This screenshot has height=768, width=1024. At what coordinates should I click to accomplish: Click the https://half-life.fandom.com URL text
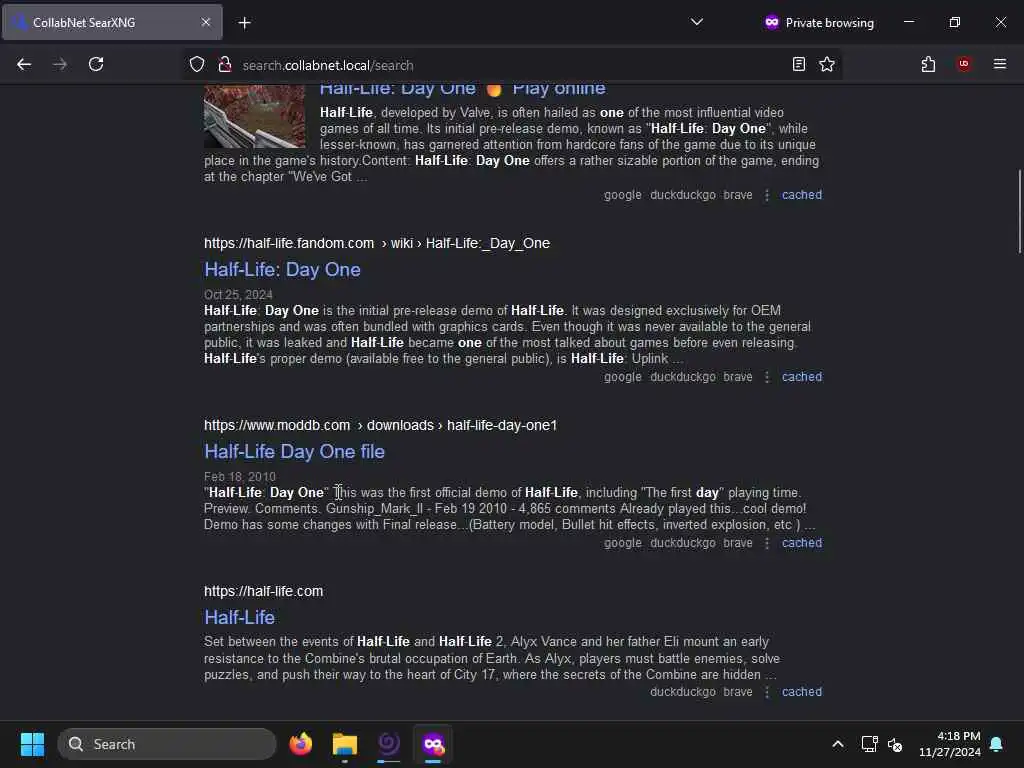tap(289, 243)
